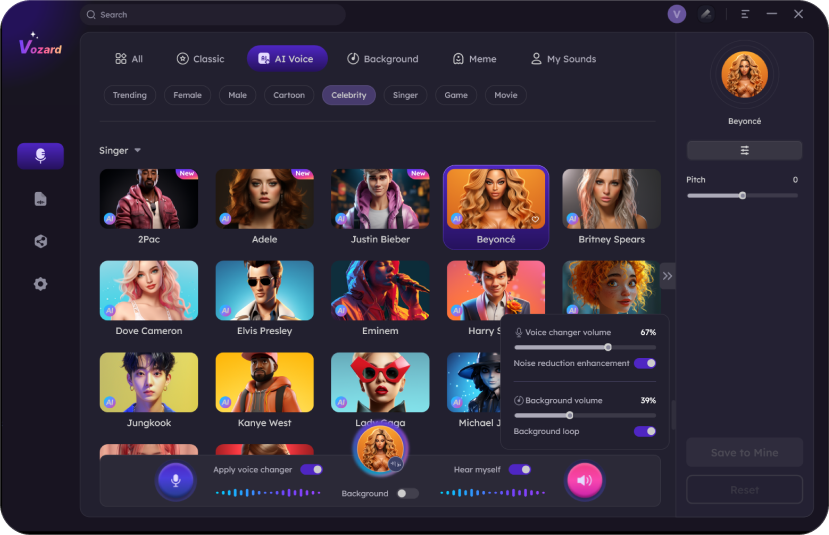Switch to the Background tab
The width and height of the screenshot is (829, 535).
coord(382,59)
